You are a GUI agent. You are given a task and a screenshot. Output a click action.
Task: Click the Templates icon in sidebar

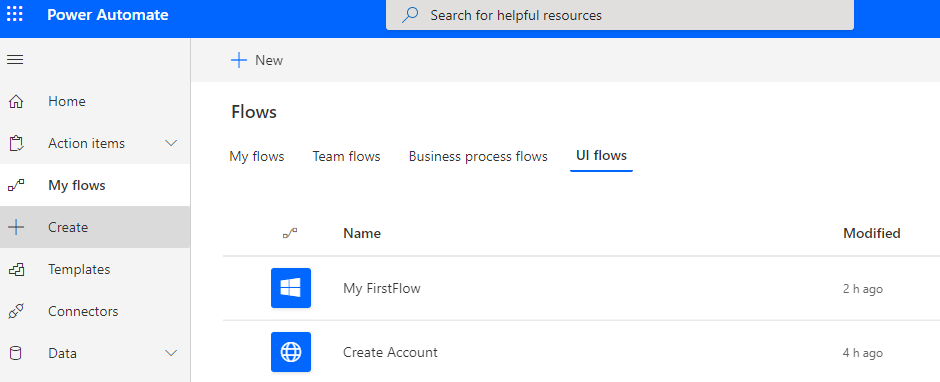click(x=16, y=269)
